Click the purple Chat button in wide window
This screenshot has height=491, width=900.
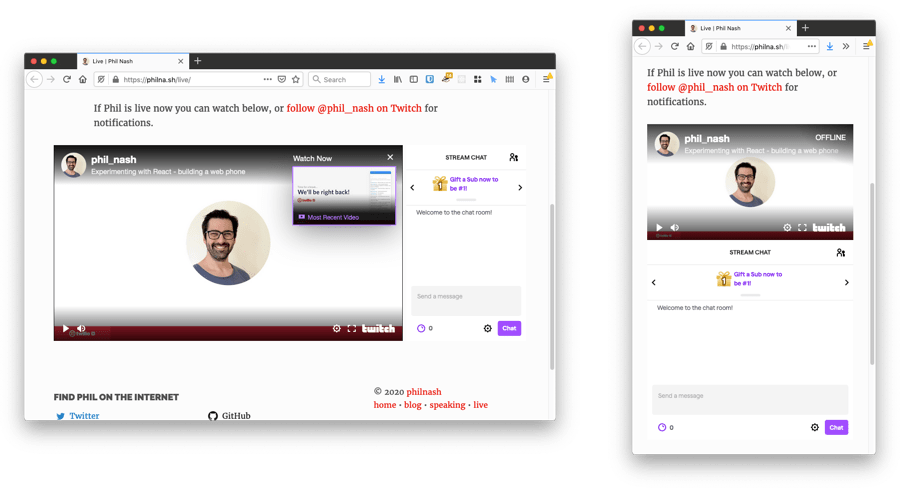509,328
